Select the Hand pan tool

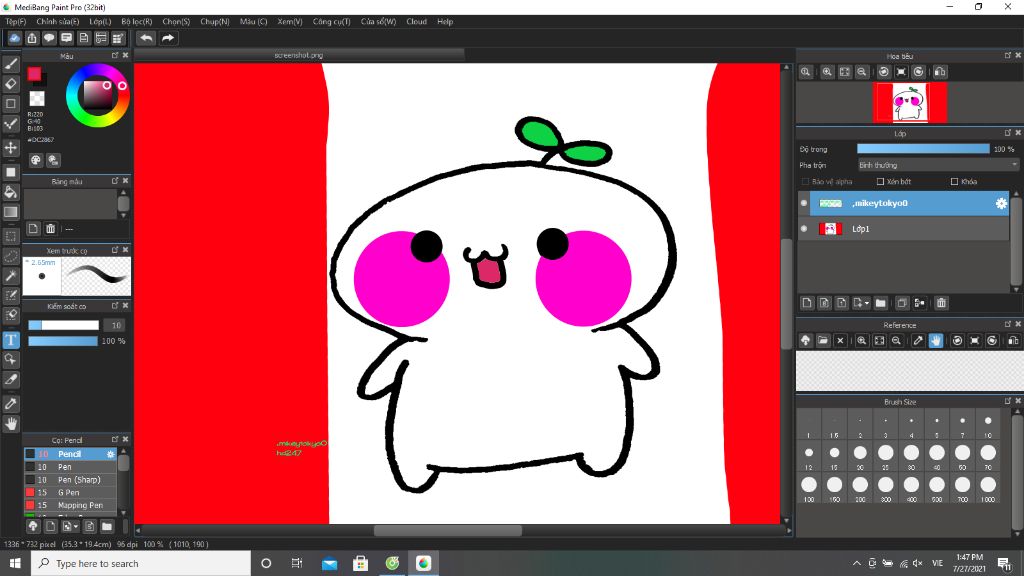[11, 424]
